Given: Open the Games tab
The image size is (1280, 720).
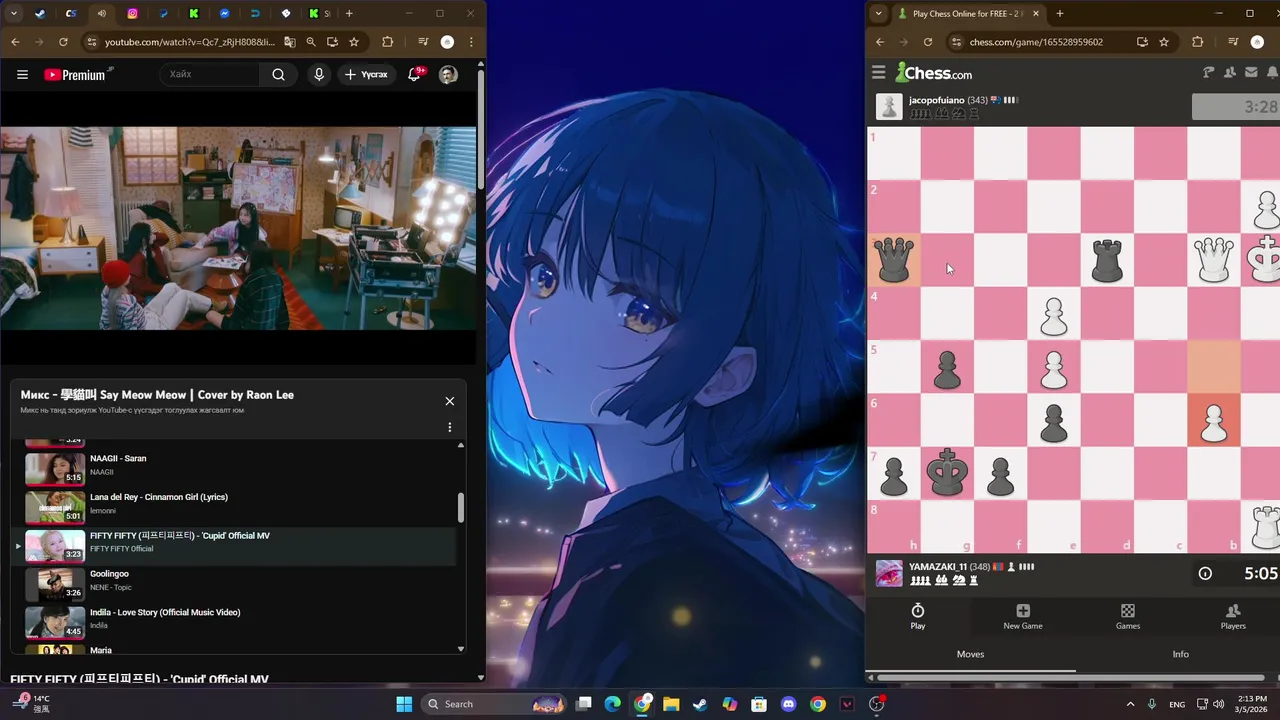Looking at the screenshot, I should (x=1128, y=616).
